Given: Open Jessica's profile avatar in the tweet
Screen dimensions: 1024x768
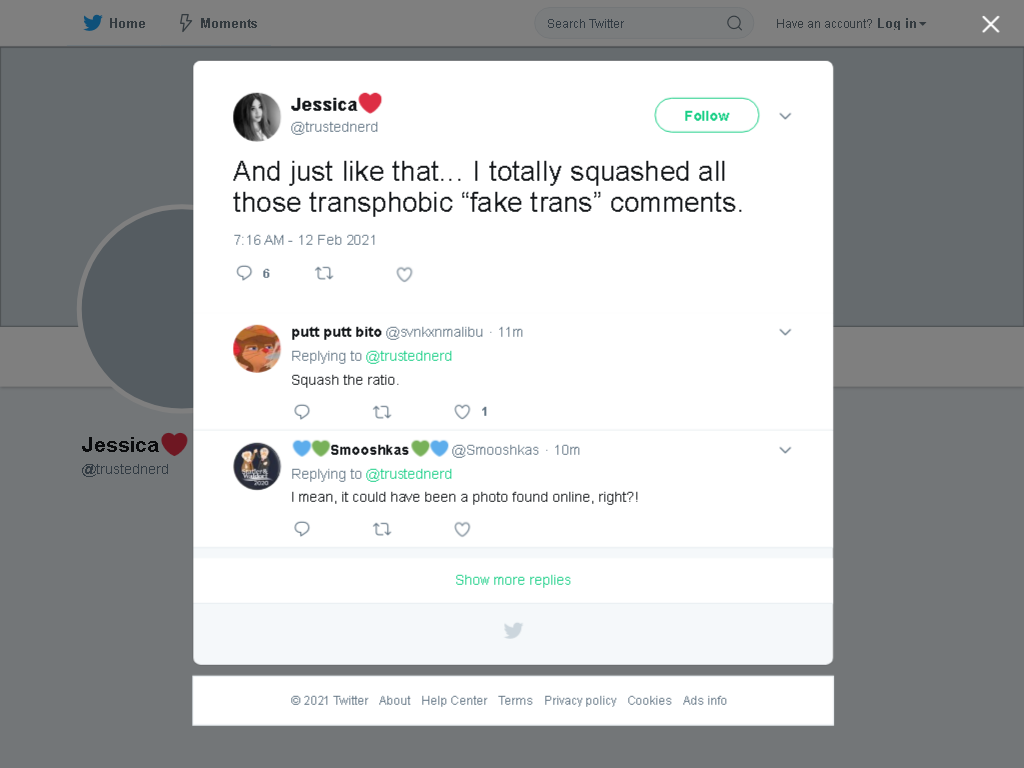Looking at the screenshot, I should [257, 117].
